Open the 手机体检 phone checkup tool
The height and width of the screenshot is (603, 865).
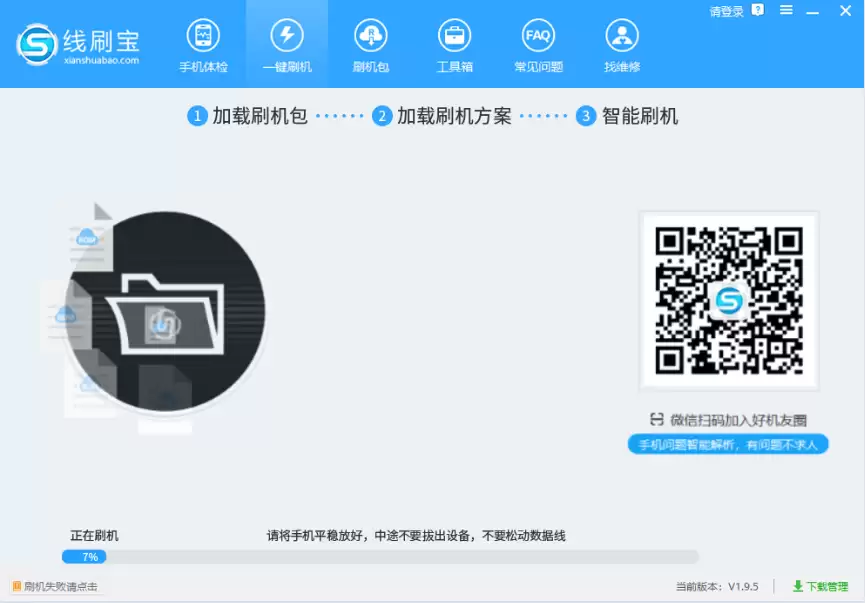(203, 42)
